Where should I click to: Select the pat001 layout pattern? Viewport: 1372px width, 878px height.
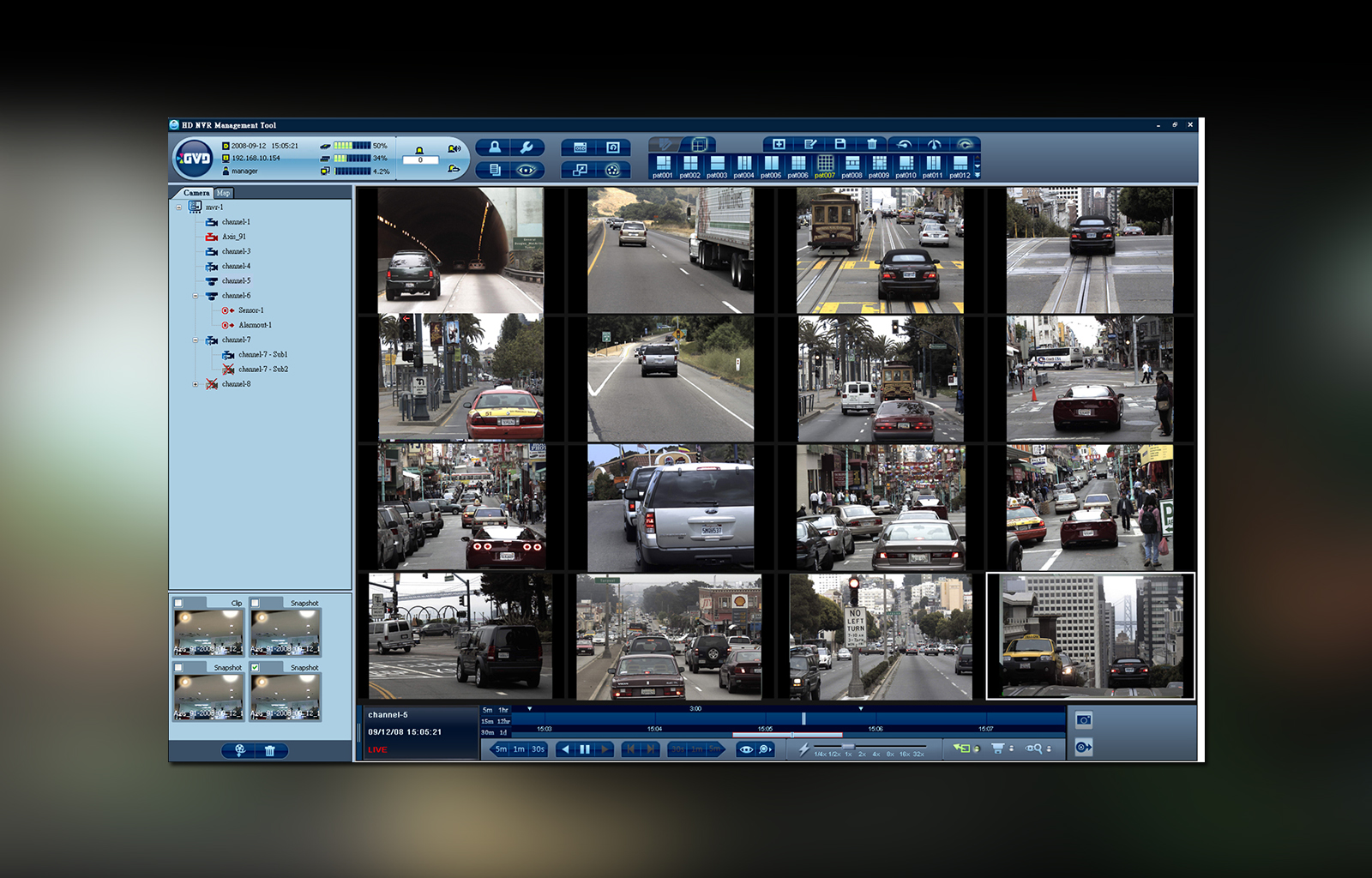tap(663, 165)
